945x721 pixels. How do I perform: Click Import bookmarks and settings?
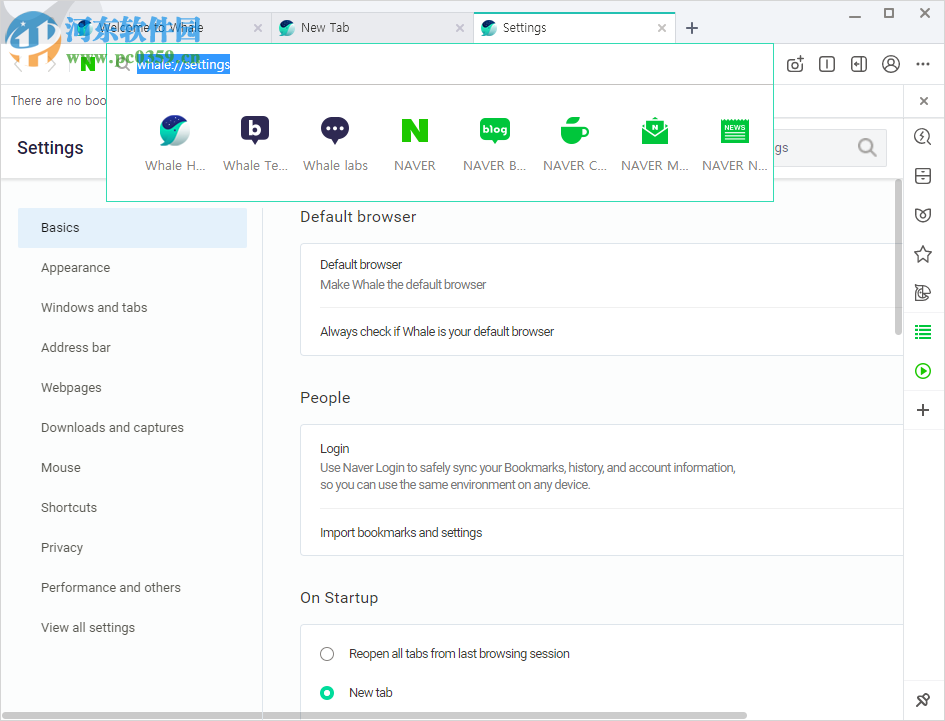click(x=601, y=532)
